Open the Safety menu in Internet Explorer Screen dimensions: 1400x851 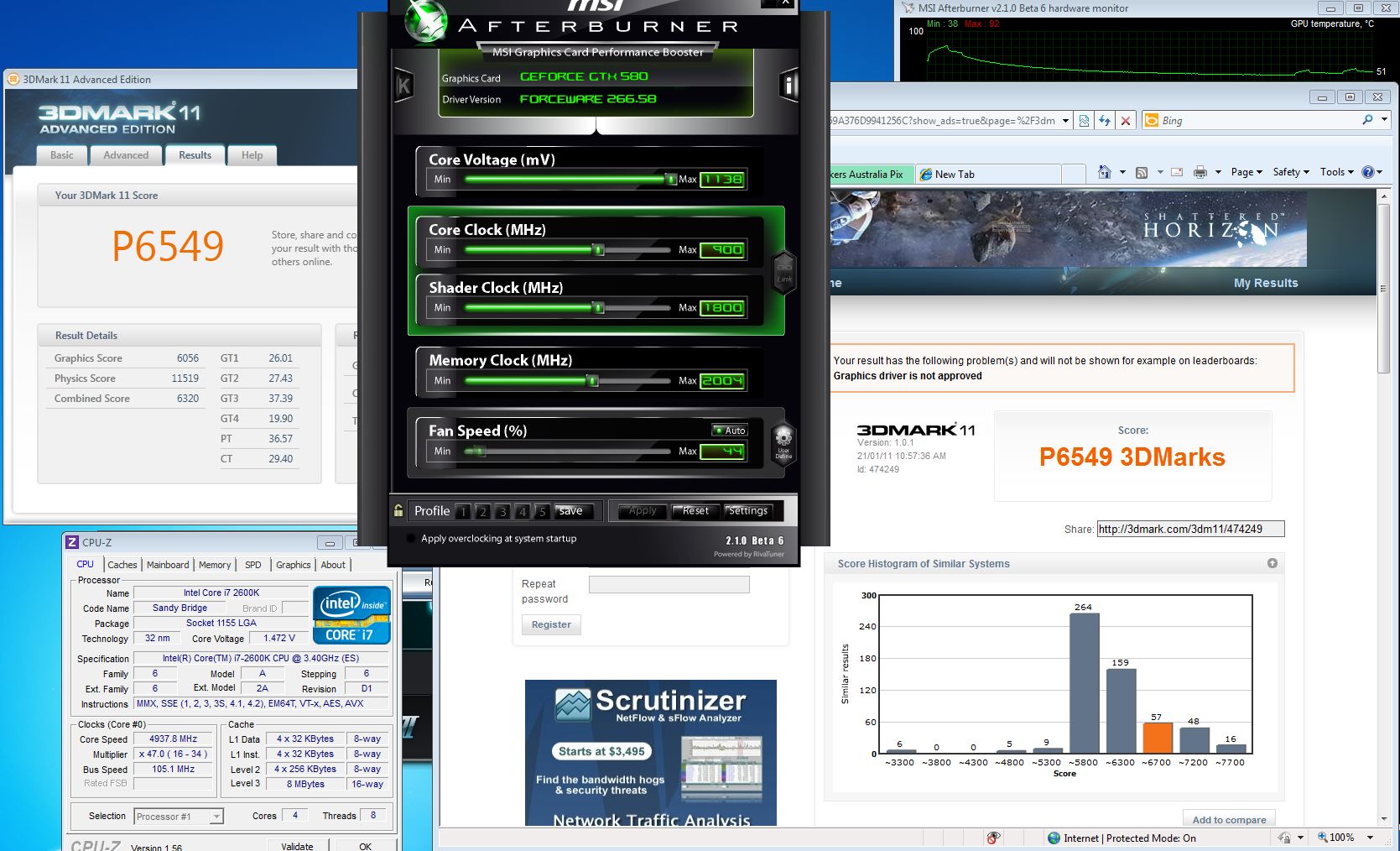point(1291,172)
